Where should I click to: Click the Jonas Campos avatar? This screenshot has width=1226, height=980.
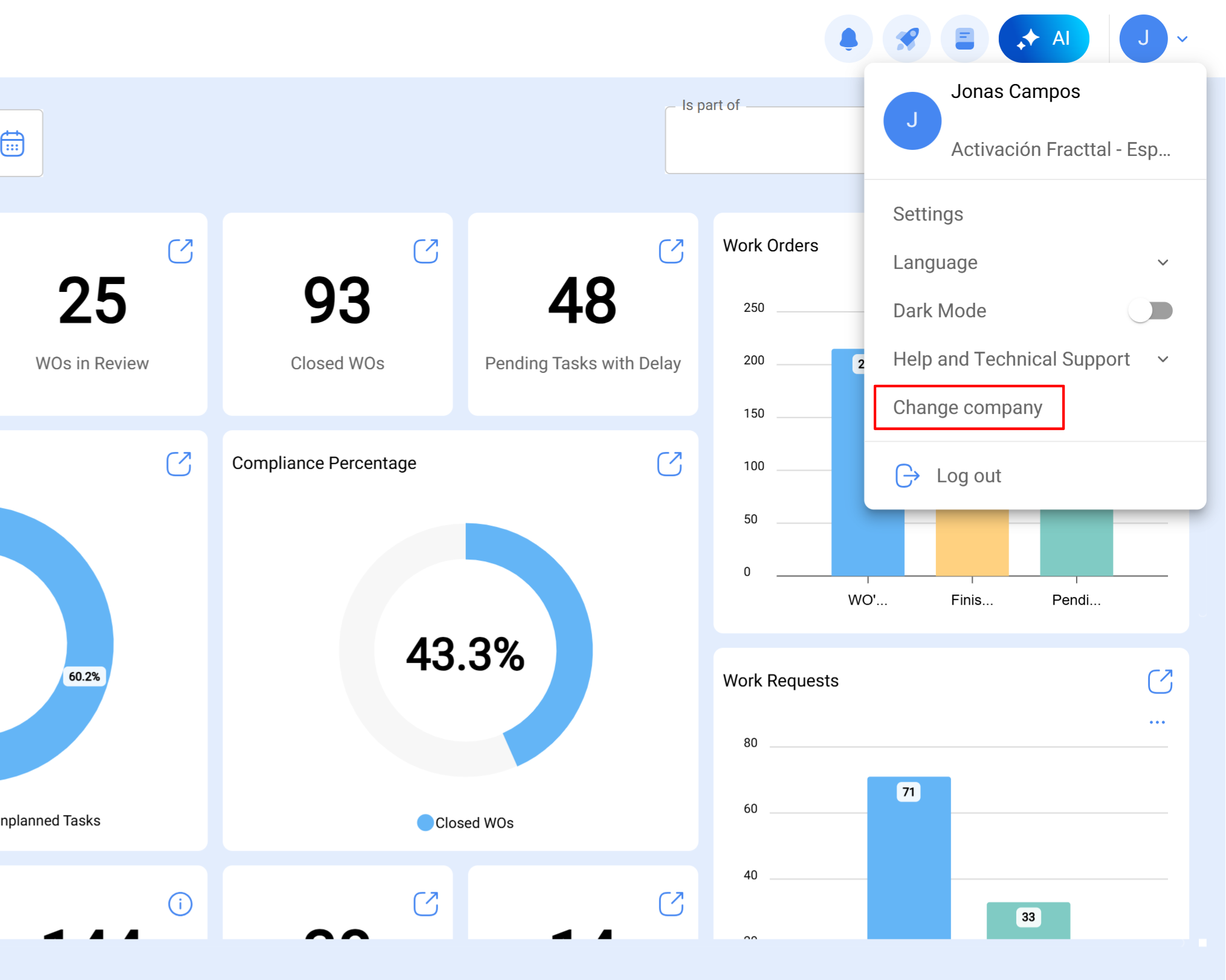(1143, 38)
